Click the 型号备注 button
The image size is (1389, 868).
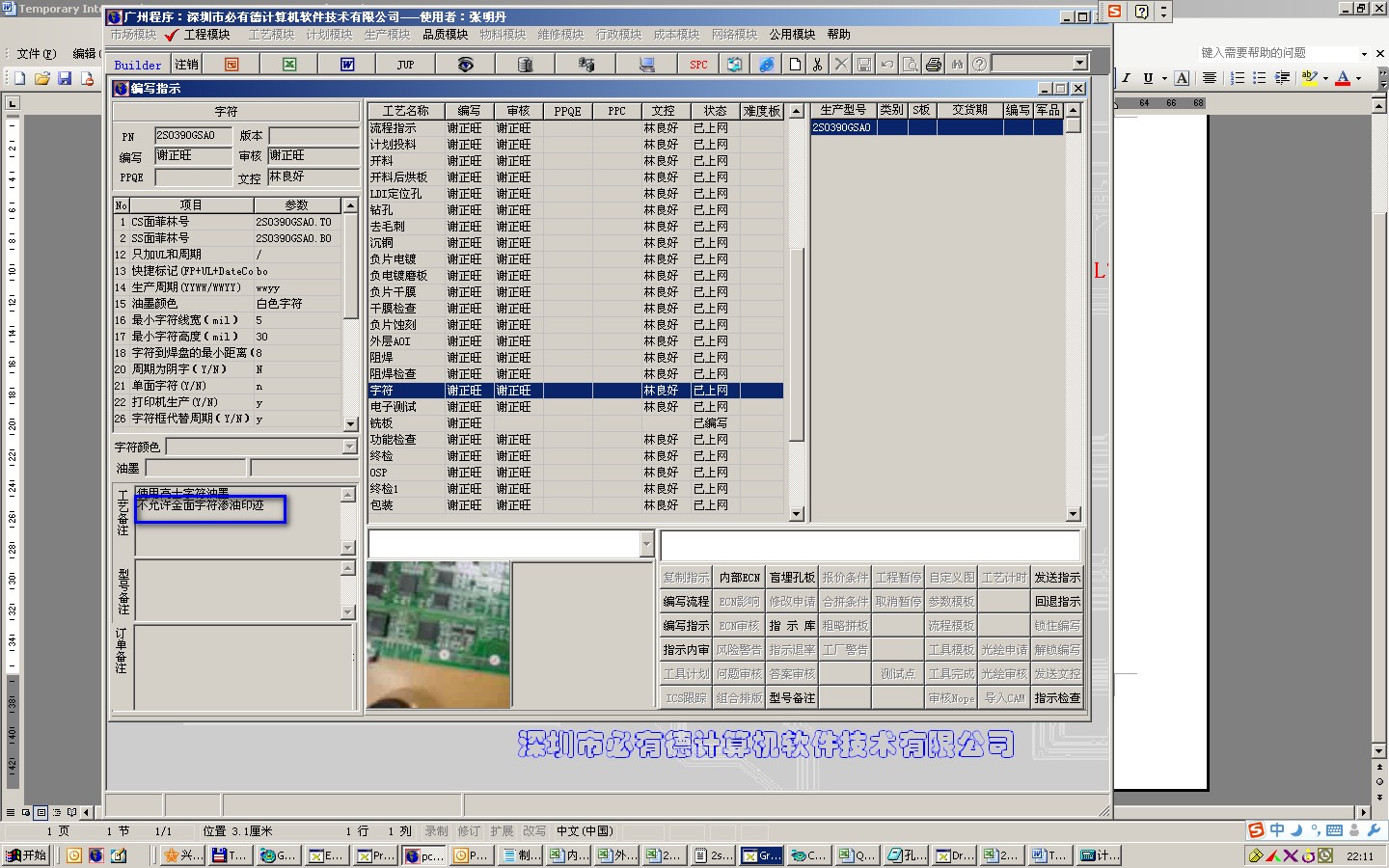792,698
